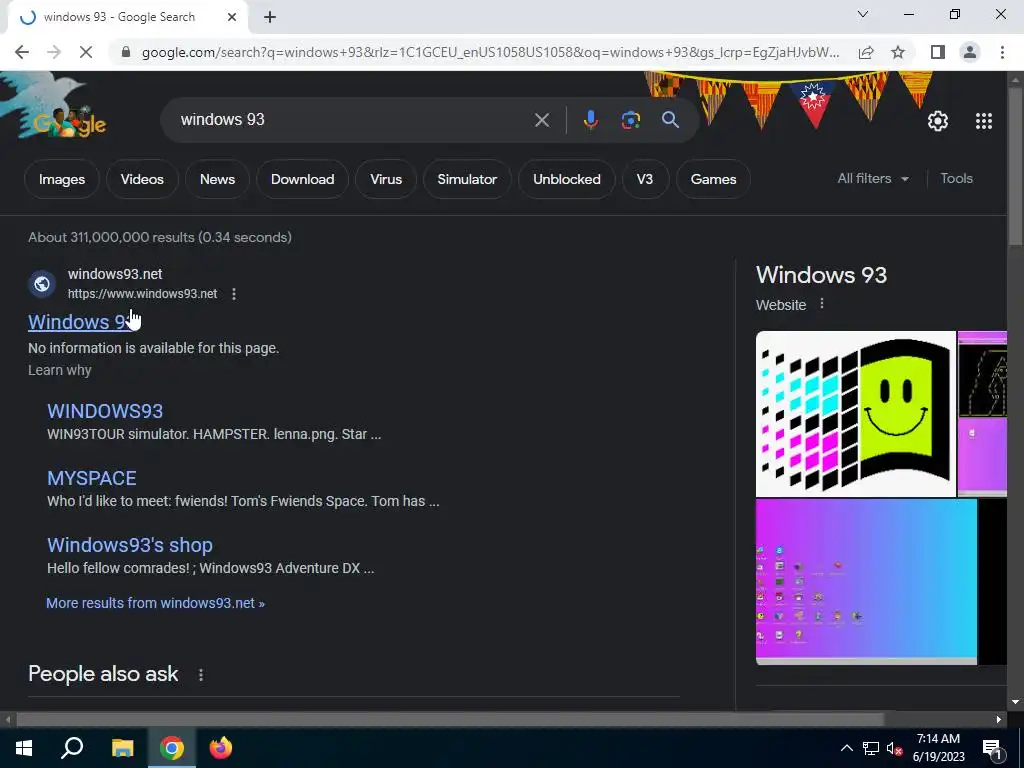
Task: Switch to Firefox in the taskbar
Action: [x=221, y=748]
